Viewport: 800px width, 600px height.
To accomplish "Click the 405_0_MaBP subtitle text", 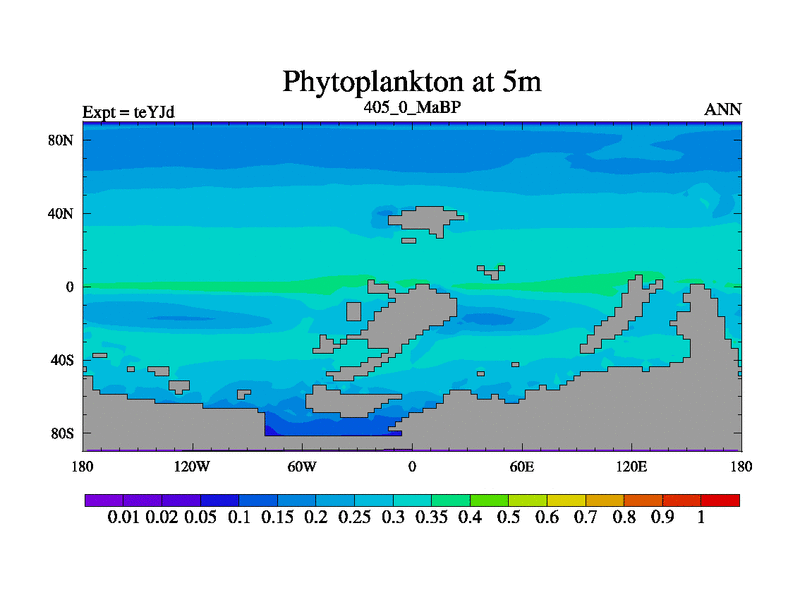I will tap(412, 106).
